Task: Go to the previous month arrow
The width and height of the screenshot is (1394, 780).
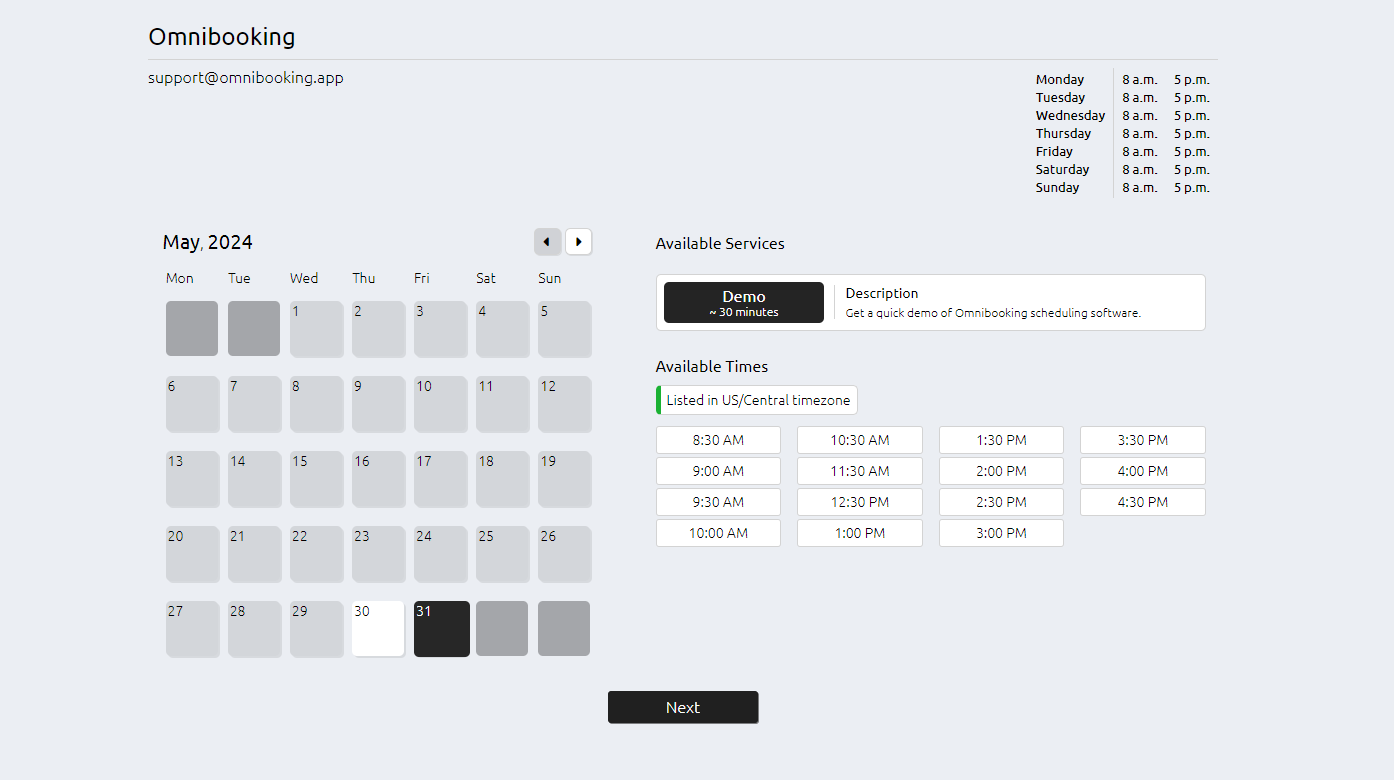Action: [547, 242]
